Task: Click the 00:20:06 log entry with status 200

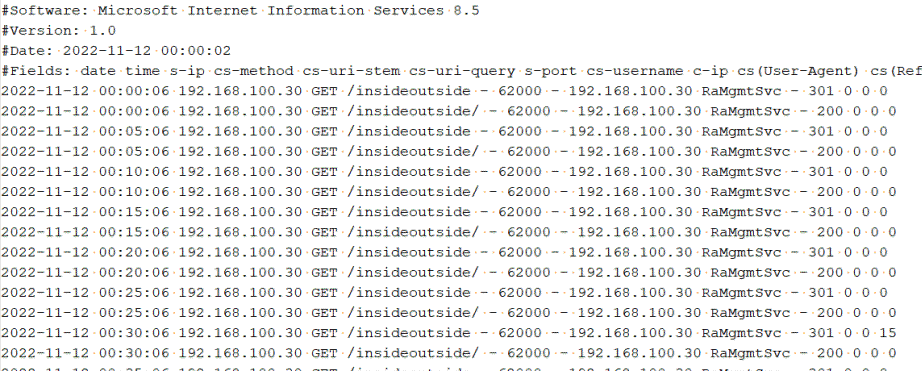Action: point(448,272)
